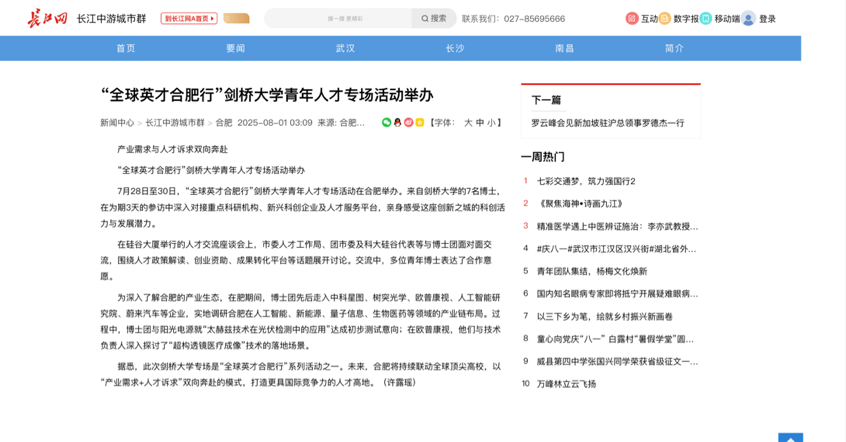The width and height of the screenshot is (846, 442).
Task: Share to QZone yellow star icon
Action: coord(420,123)
